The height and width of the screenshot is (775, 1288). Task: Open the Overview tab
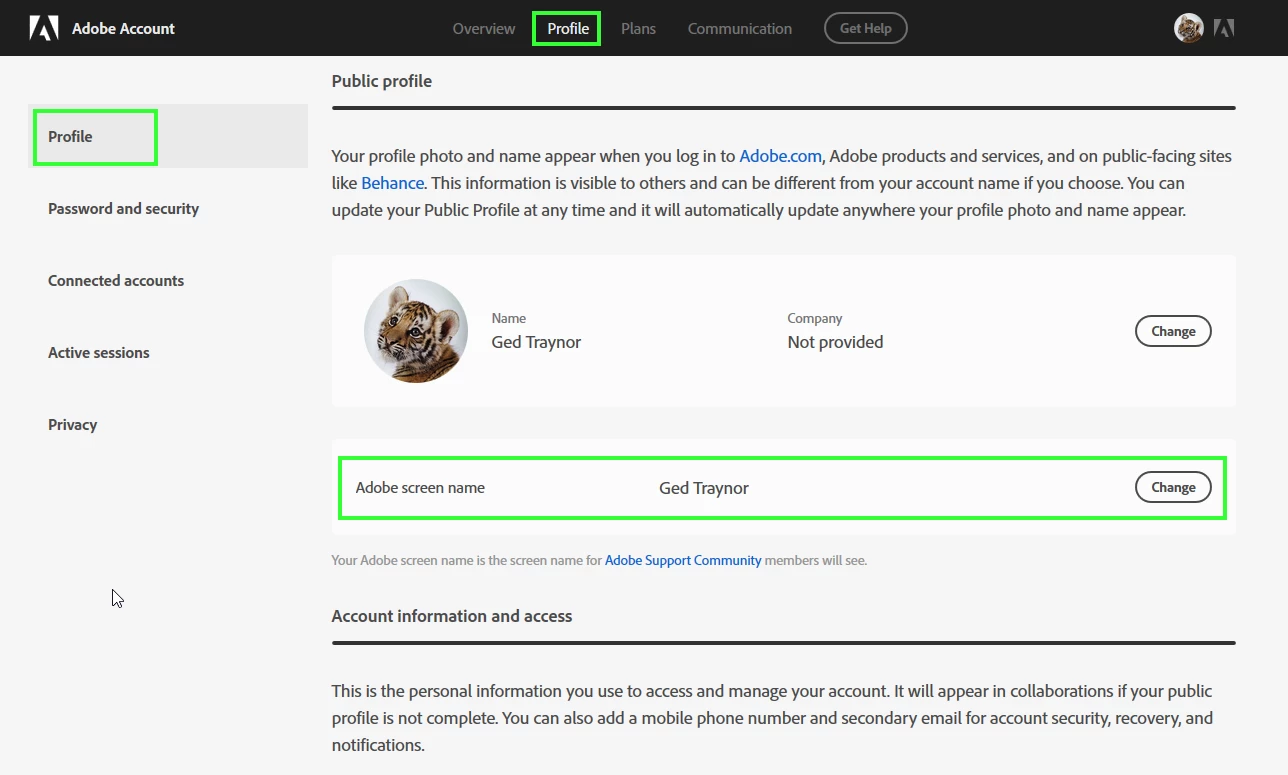[x=484, y=28]
